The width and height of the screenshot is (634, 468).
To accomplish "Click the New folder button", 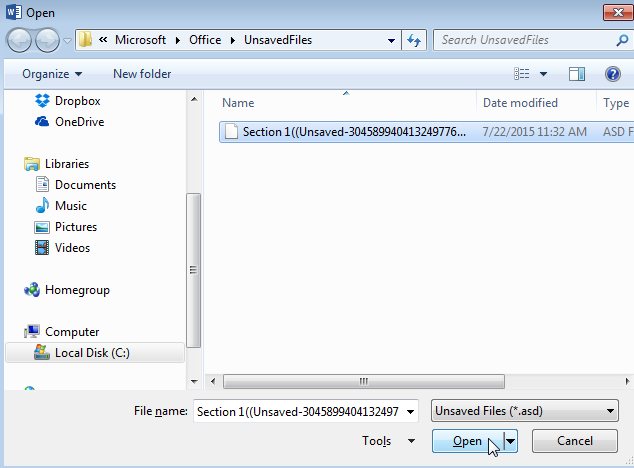I will (142, 74).
